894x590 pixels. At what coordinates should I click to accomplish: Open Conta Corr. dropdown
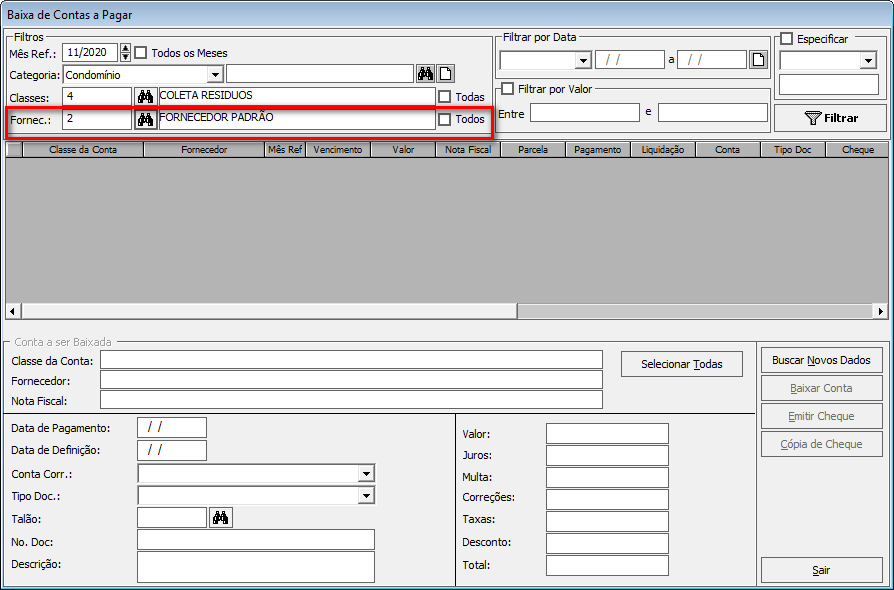[x=367, y=473]
